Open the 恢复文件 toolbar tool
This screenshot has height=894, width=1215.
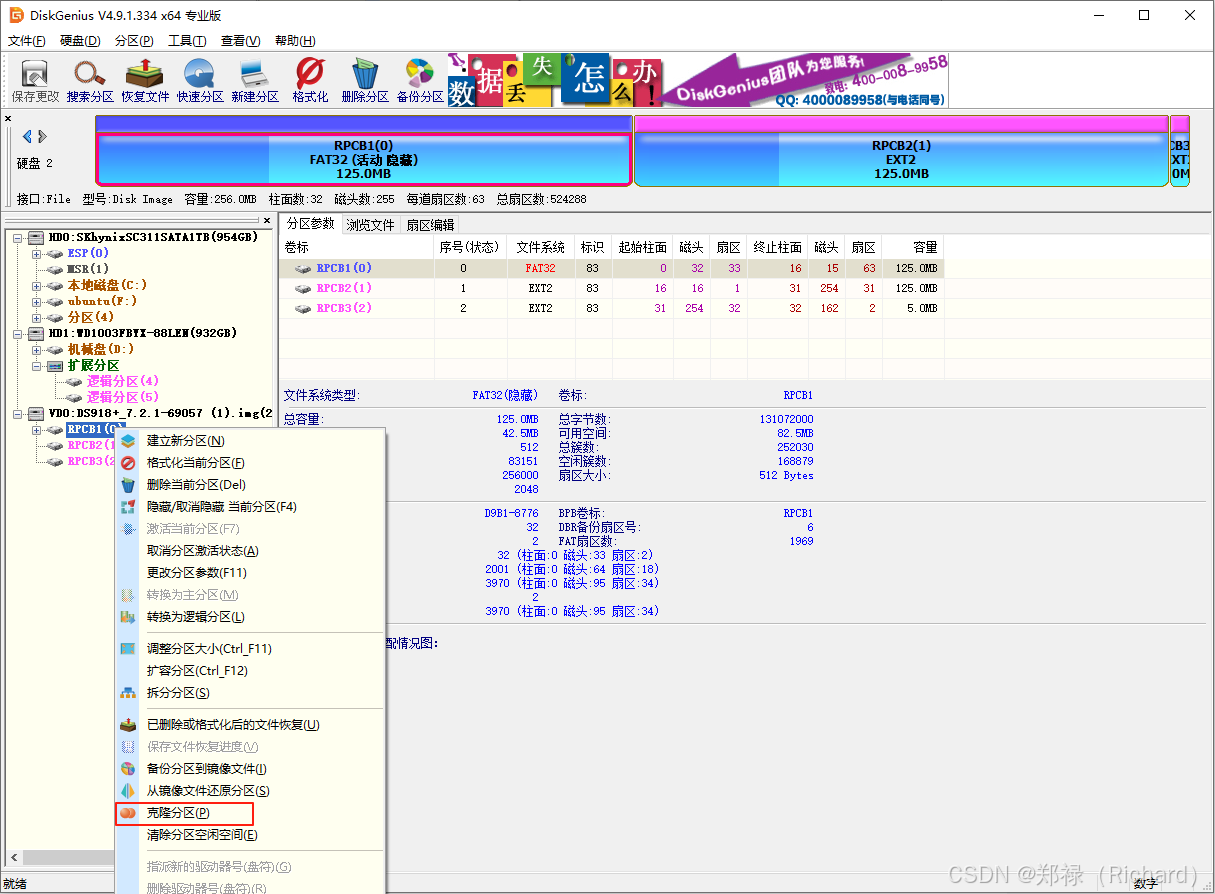point(146,80)
